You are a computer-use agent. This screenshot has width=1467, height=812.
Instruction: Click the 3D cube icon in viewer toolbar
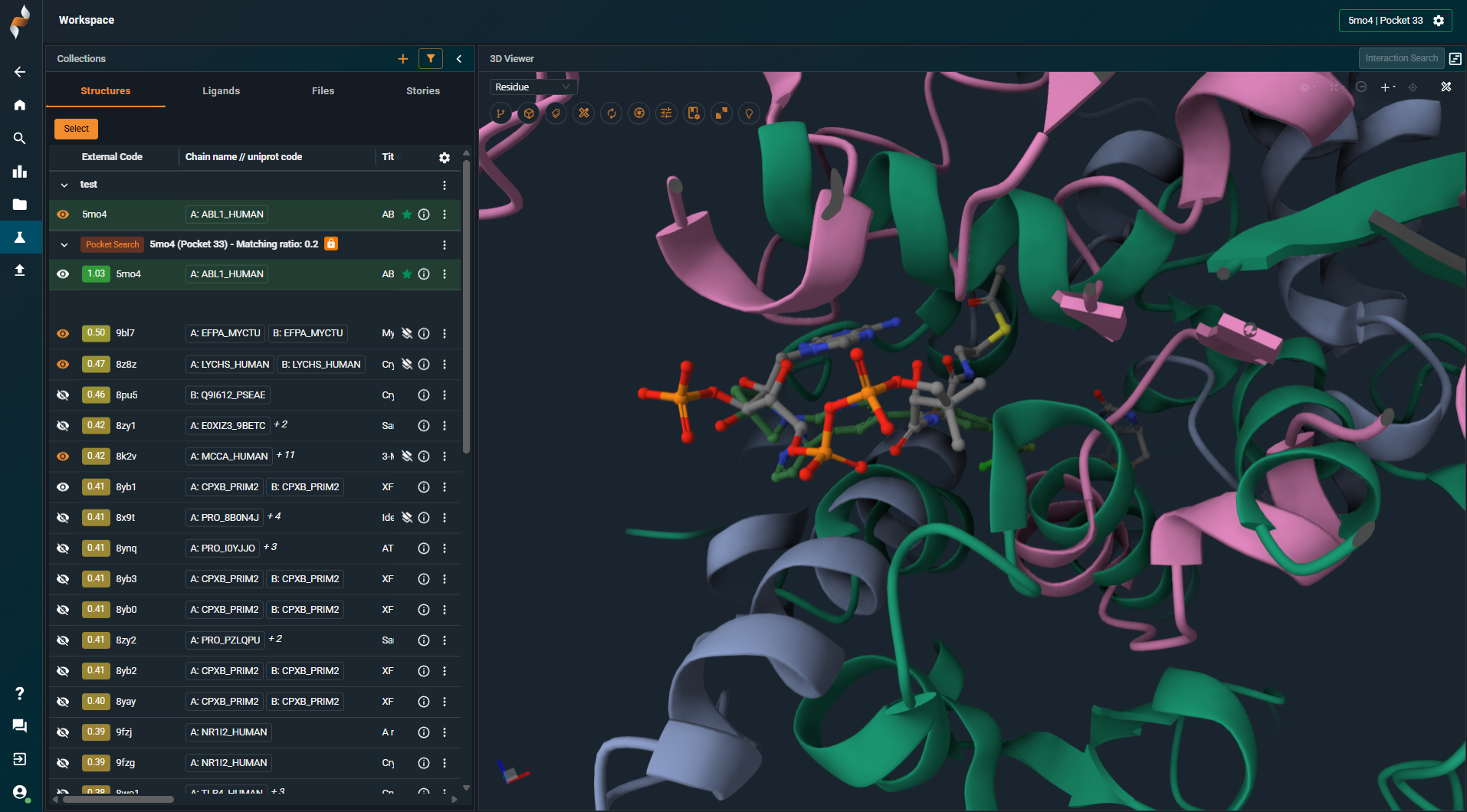[529, 113]
